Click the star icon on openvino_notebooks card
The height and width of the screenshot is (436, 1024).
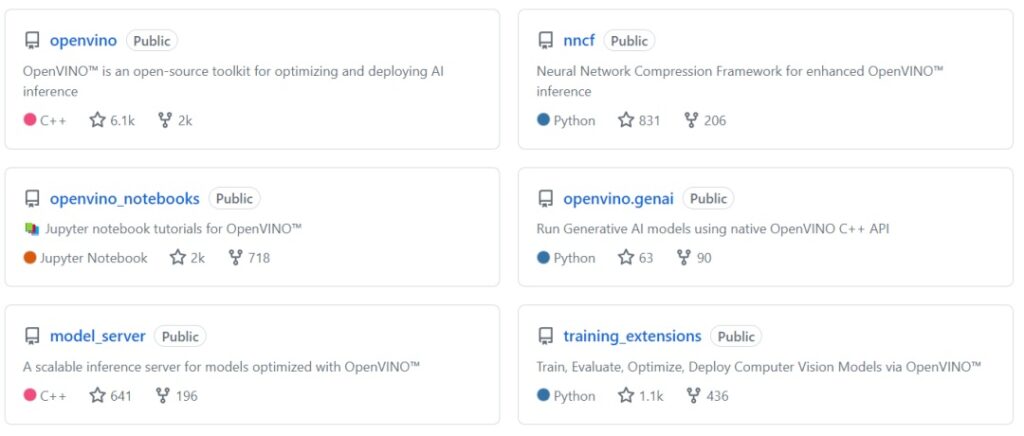(178, 258)
